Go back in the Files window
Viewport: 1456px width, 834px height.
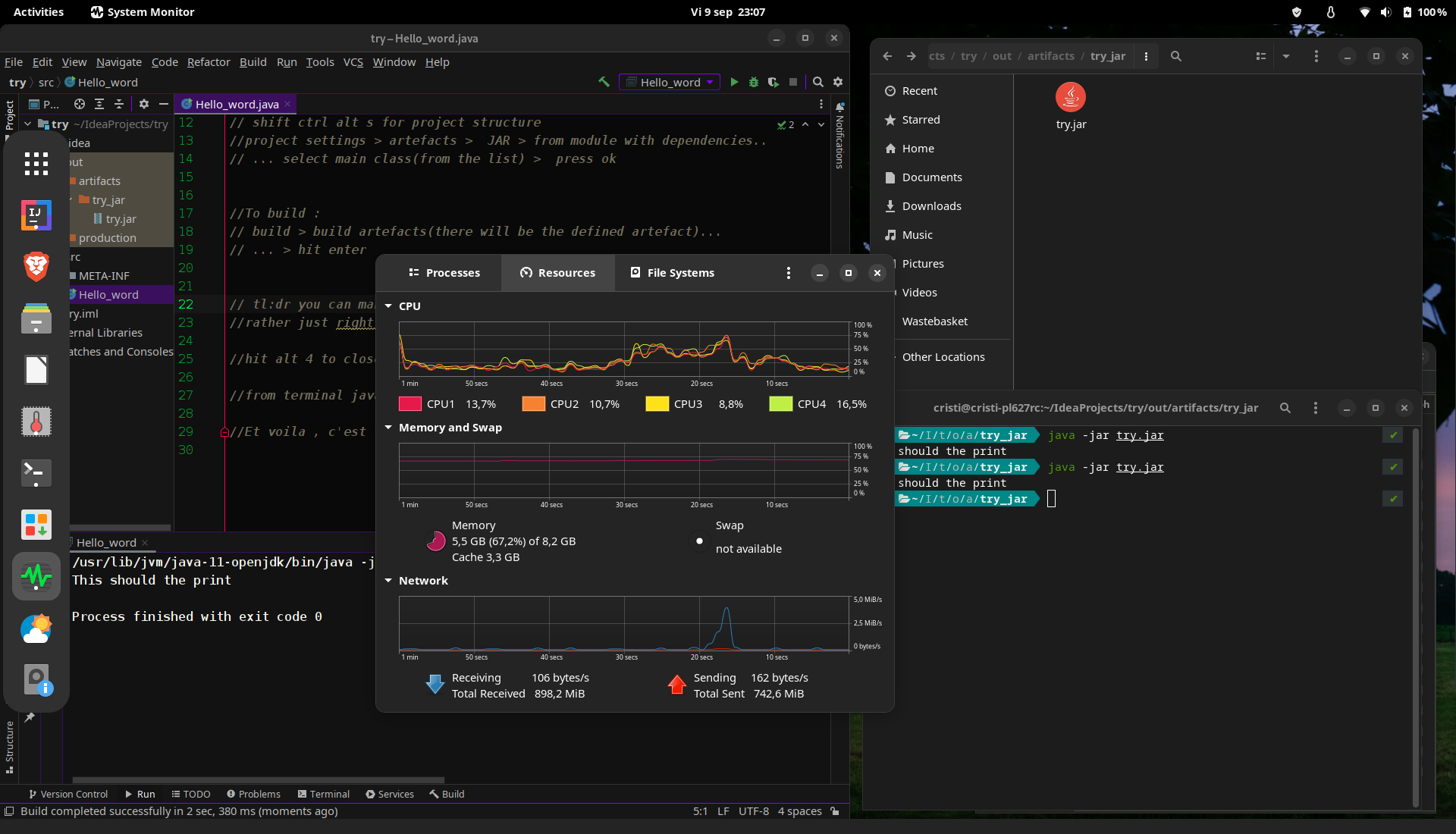pos(887,56)
